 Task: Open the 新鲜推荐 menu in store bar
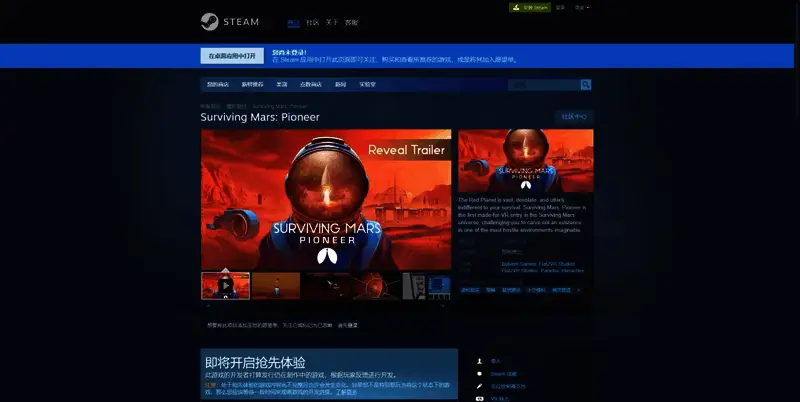[252, 85]
